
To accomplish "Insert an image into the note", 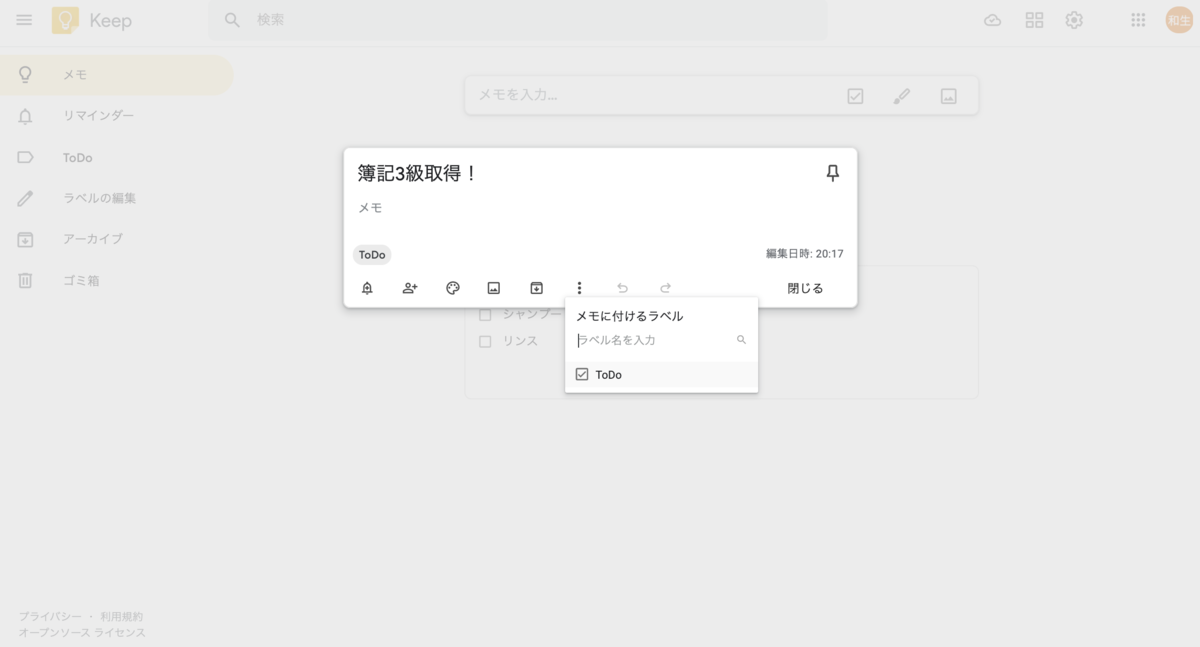I will click(493, 287).
